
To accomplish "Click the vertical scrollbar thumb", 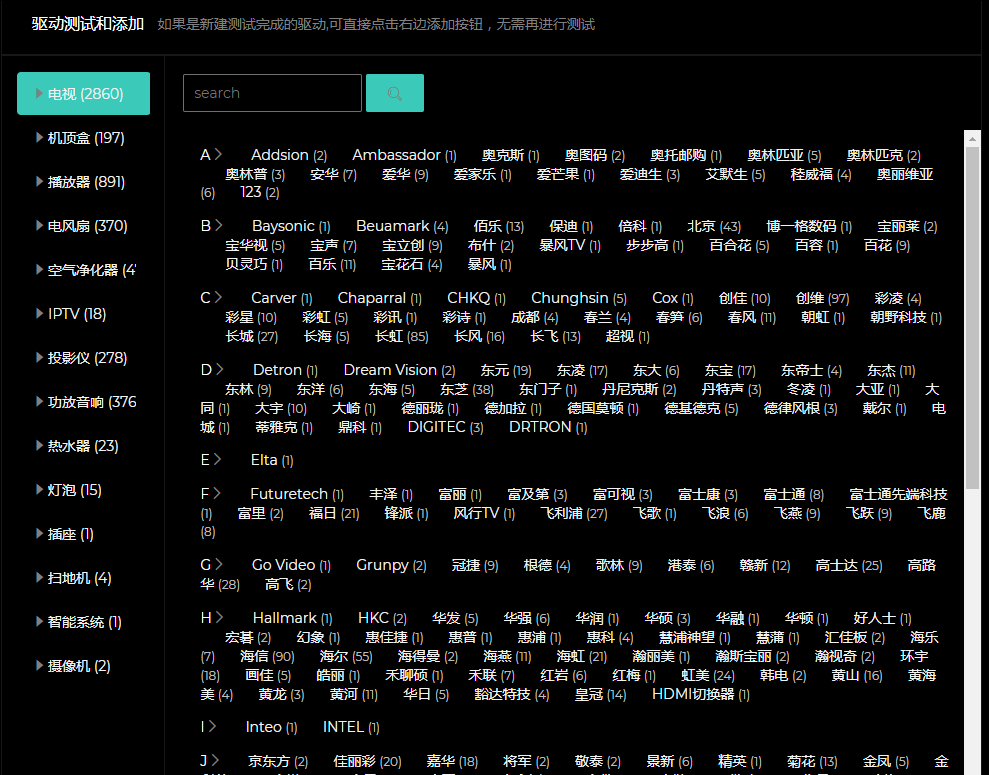I will tap(972, 318).
